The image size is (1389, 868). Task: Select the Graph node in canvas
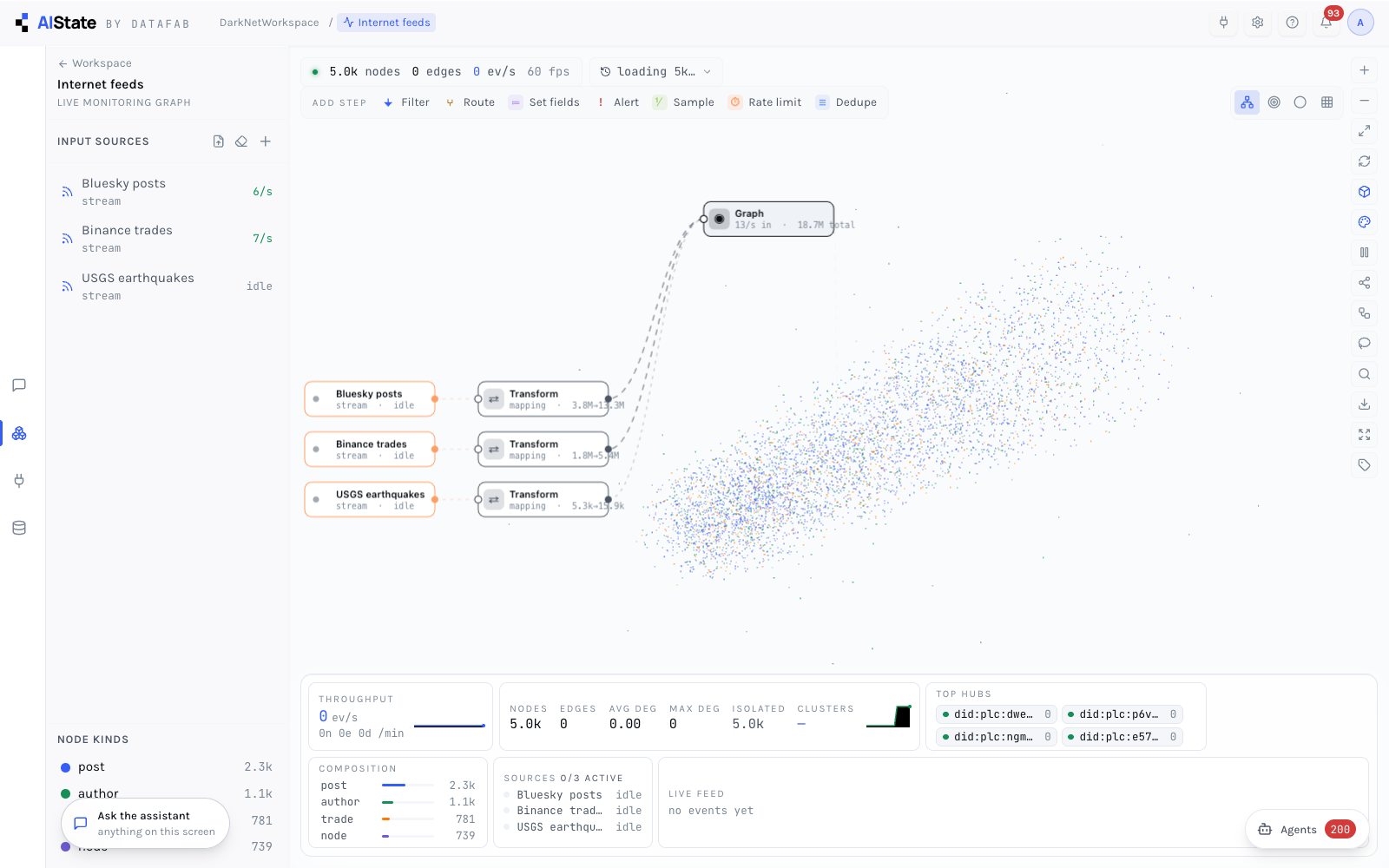pos(768,219)
